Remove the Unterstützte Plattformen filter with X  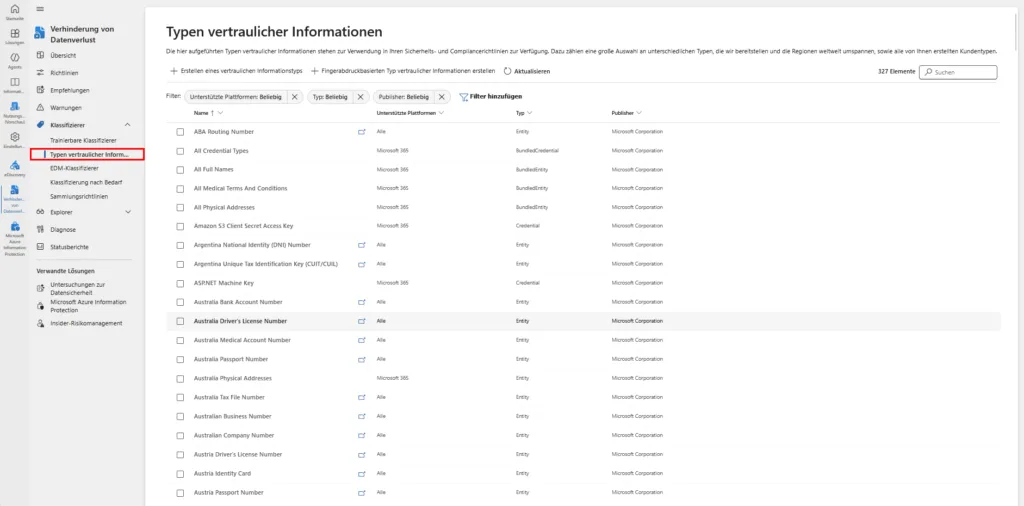[295, 97]
